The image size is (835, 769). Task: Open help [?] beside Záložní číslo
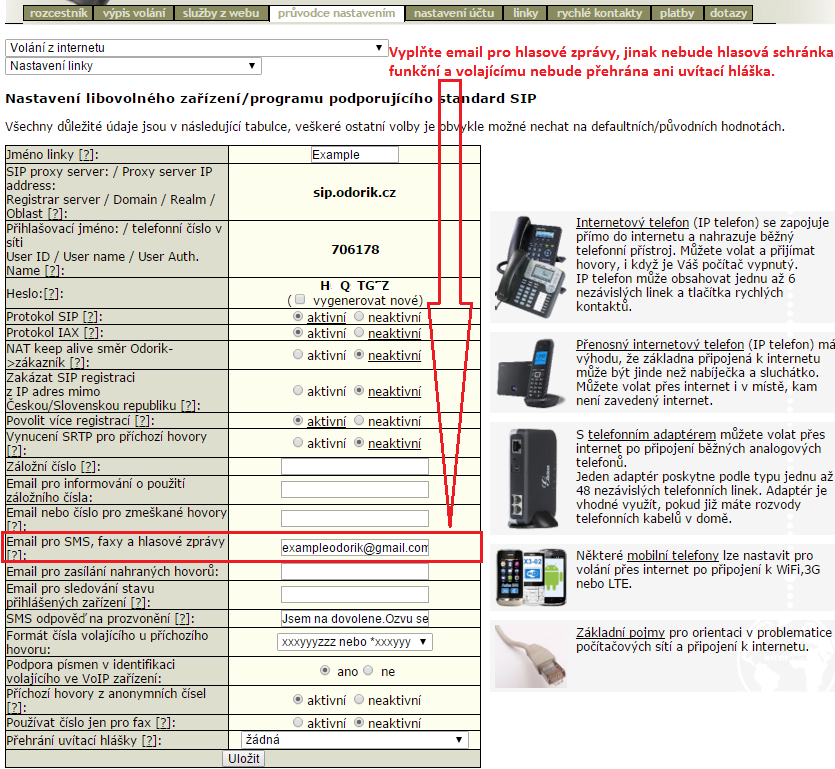coord(89,467)
